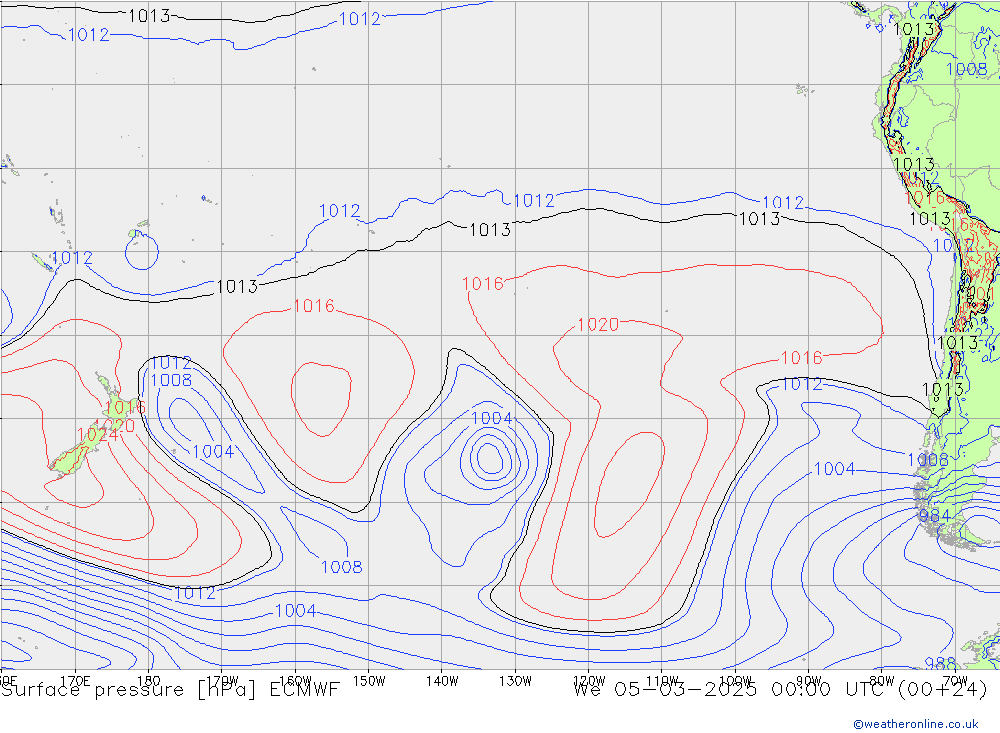The height and width of the screenshot is (733, 1000).
Task: Click the 170W longitude label
Action: (222, 681)
